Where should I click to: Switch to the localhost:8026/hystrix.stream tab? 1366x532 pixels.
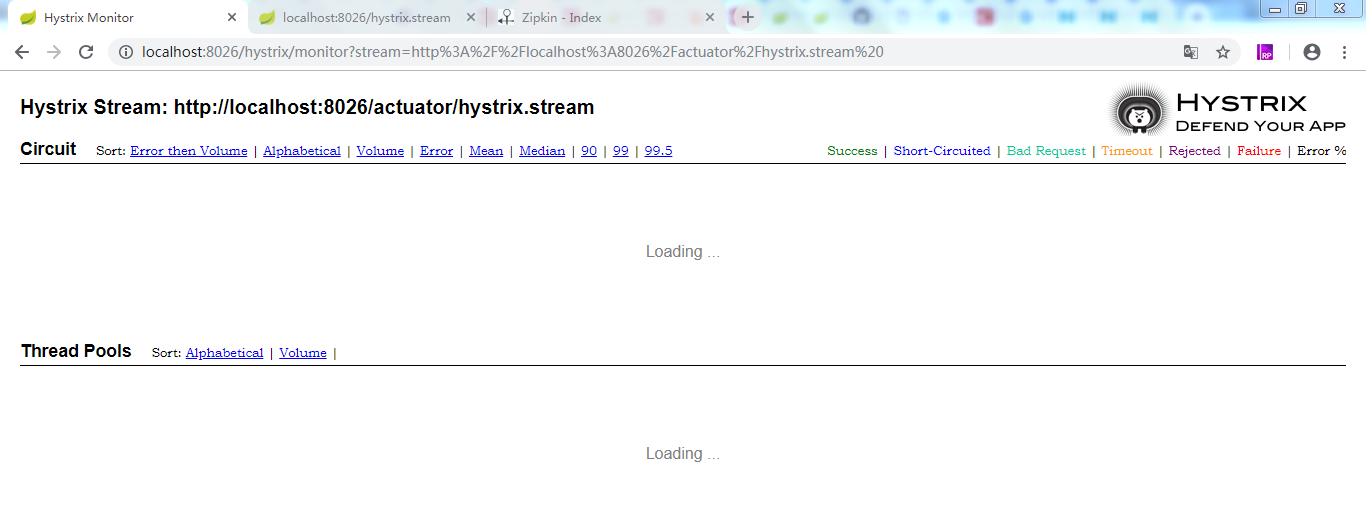point(366,17)
